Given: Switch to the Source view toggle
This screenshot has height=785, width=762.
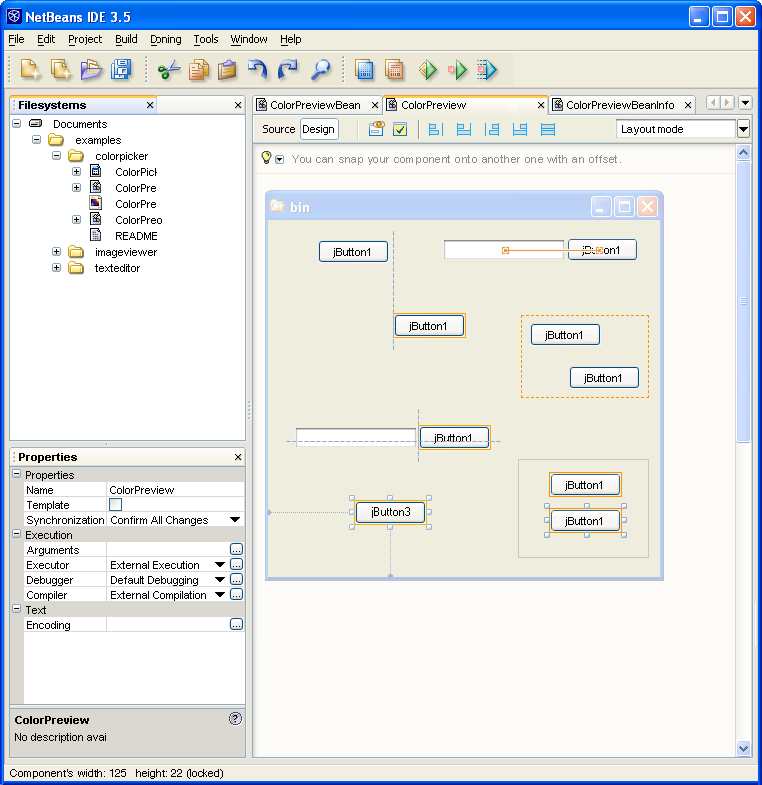Looking at the screenshot, I should 278,129.
